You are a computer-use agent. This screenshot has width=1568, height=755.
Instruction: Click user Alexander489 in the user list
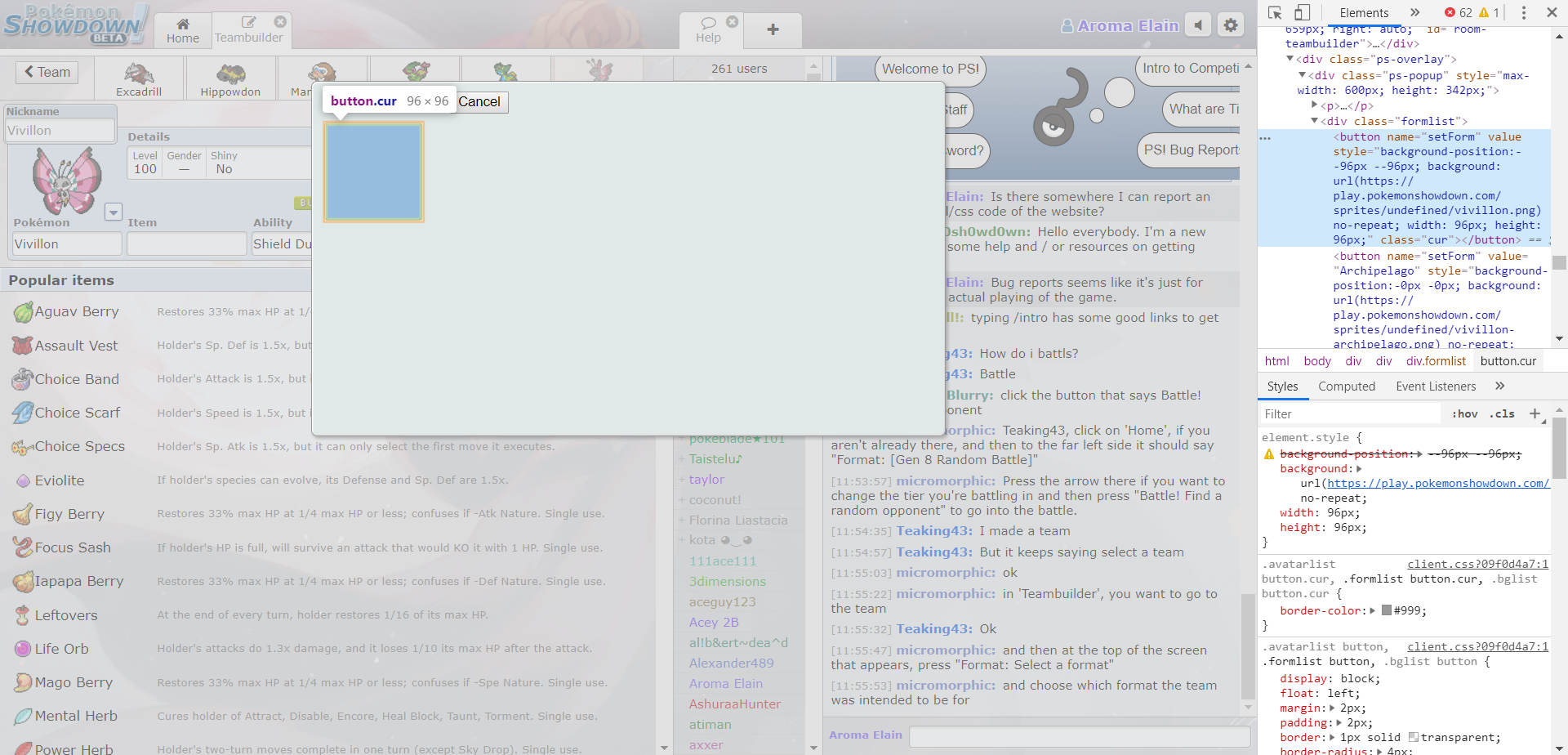tap(731, 663)
